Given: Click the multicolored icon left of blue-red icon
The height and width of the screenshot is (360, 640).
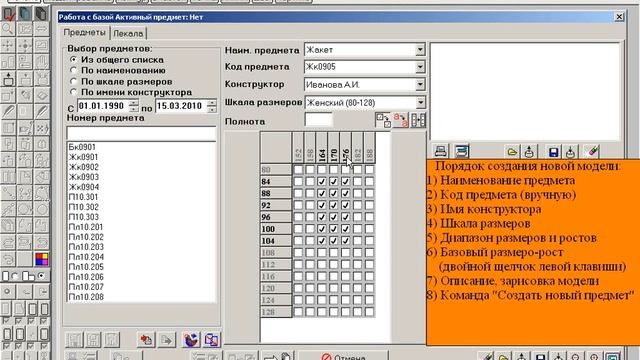Looking at the screenshot, I should point(191,340).
